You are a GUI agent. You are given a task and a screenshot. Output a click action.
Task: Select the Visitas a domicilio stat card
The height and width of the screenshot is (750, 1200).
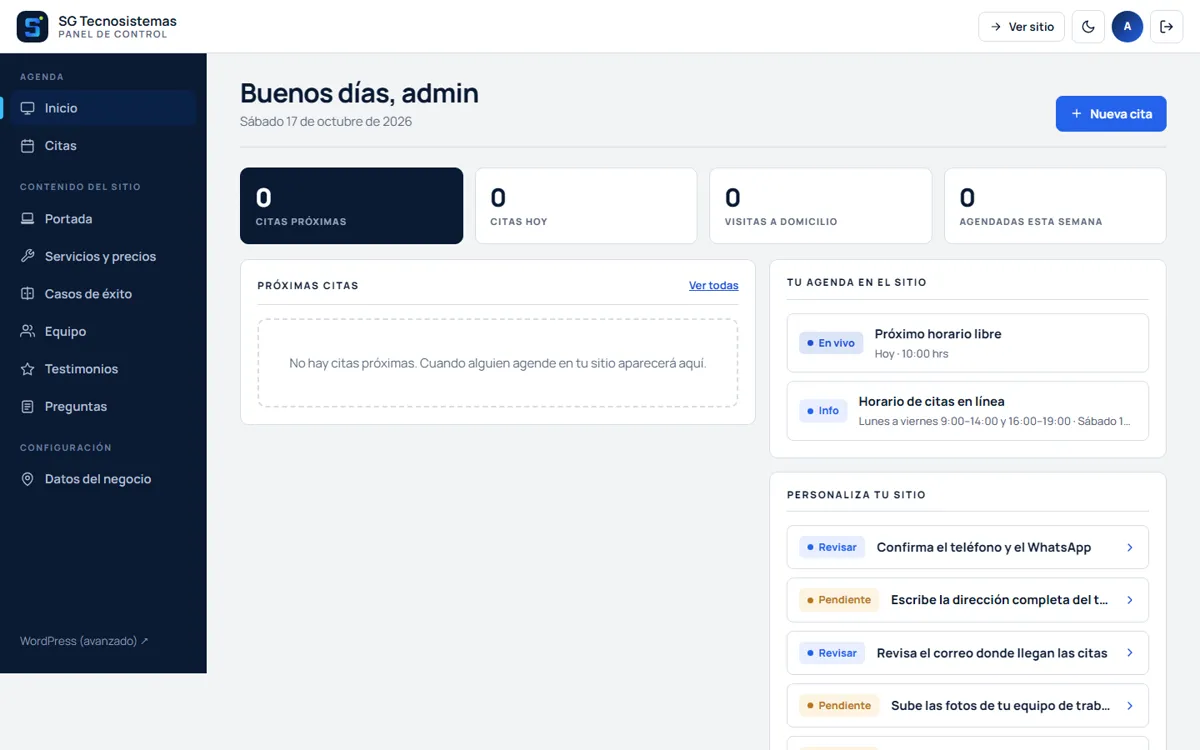pos(821,206)
